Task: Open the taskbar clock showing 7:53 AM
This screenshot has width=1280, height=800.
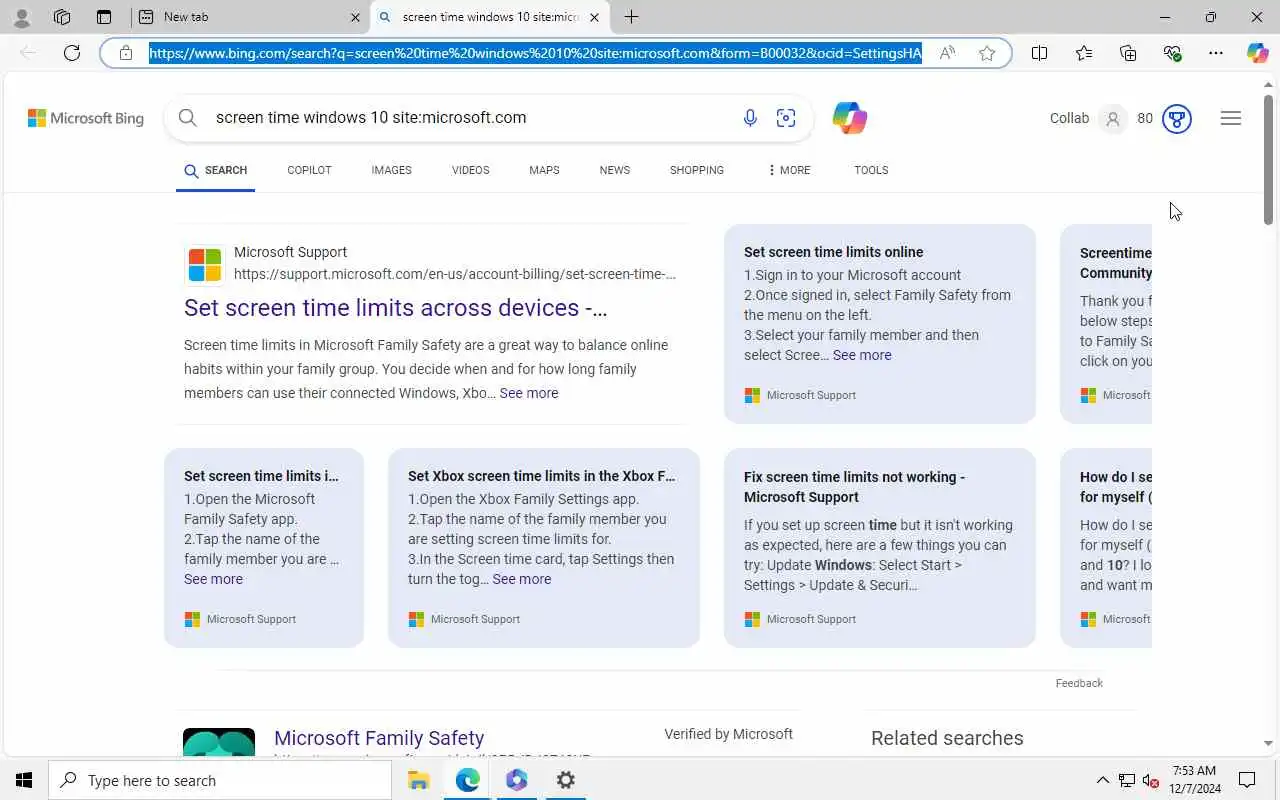Action: click(1194, 780)
